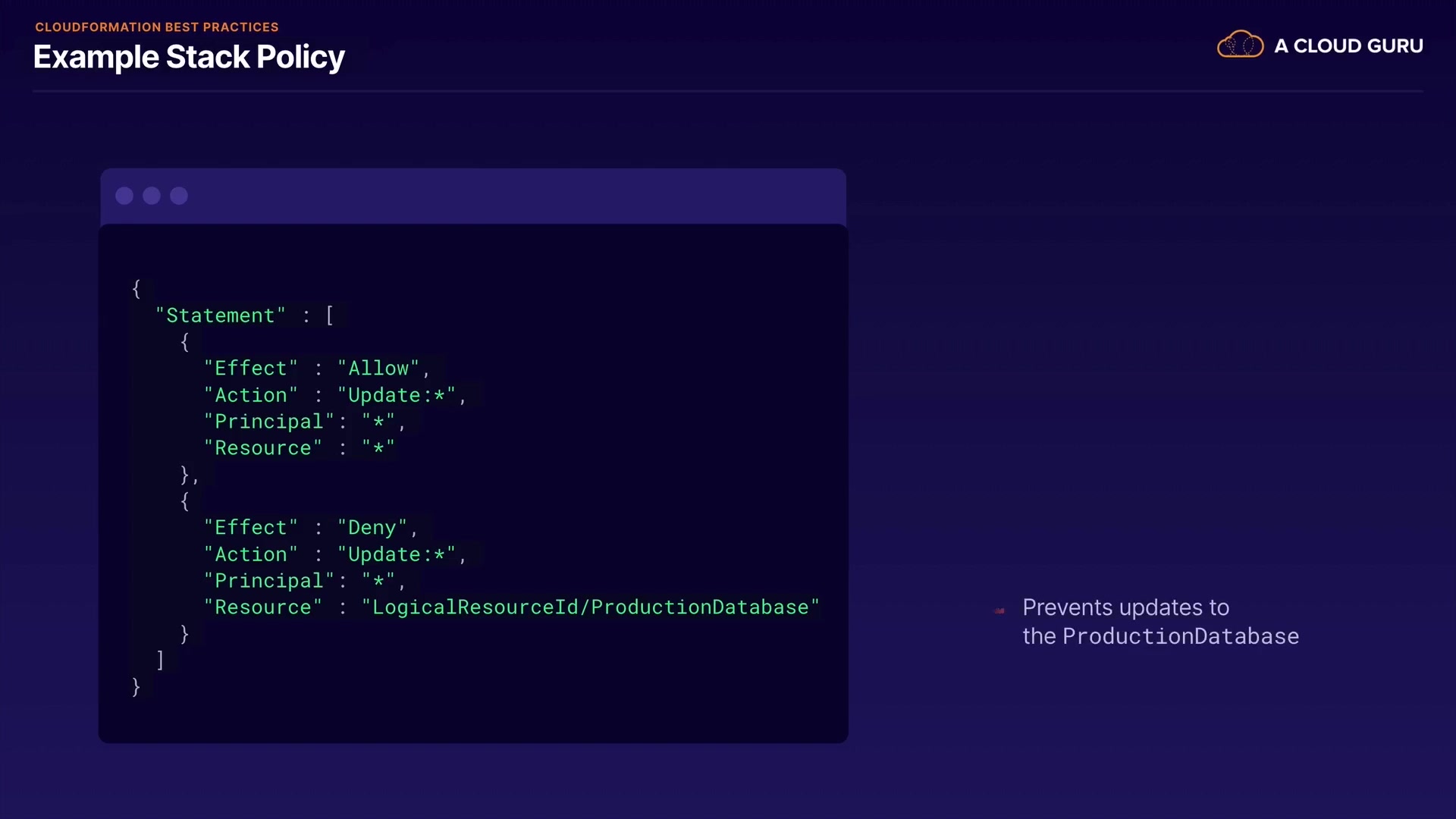This screenshot has width=1456, height=819.
Task: Click the A CLOUD GURU brand text
Action: point(1348,46)
